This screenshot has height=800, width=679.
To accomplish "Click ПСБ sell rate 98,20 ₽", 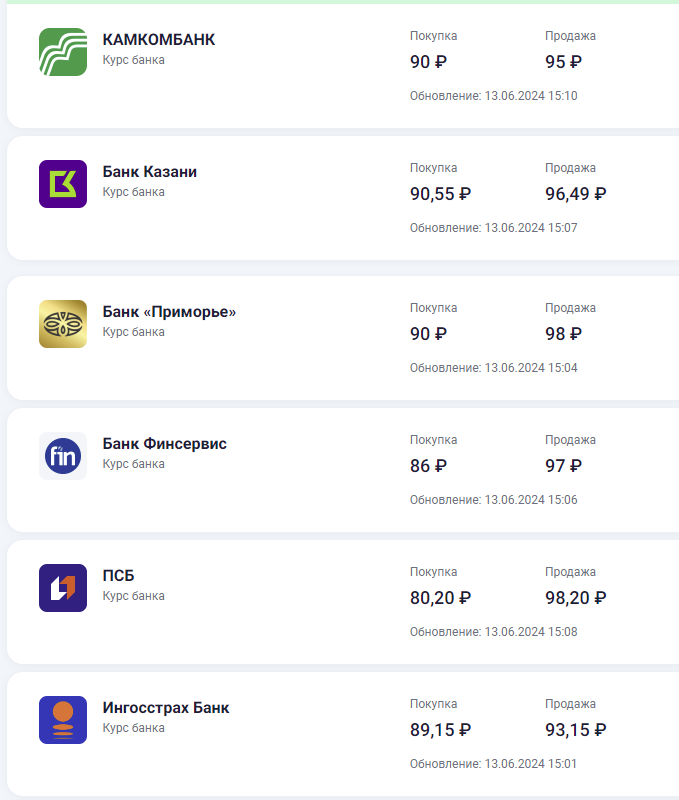I will tap(575, 598).
